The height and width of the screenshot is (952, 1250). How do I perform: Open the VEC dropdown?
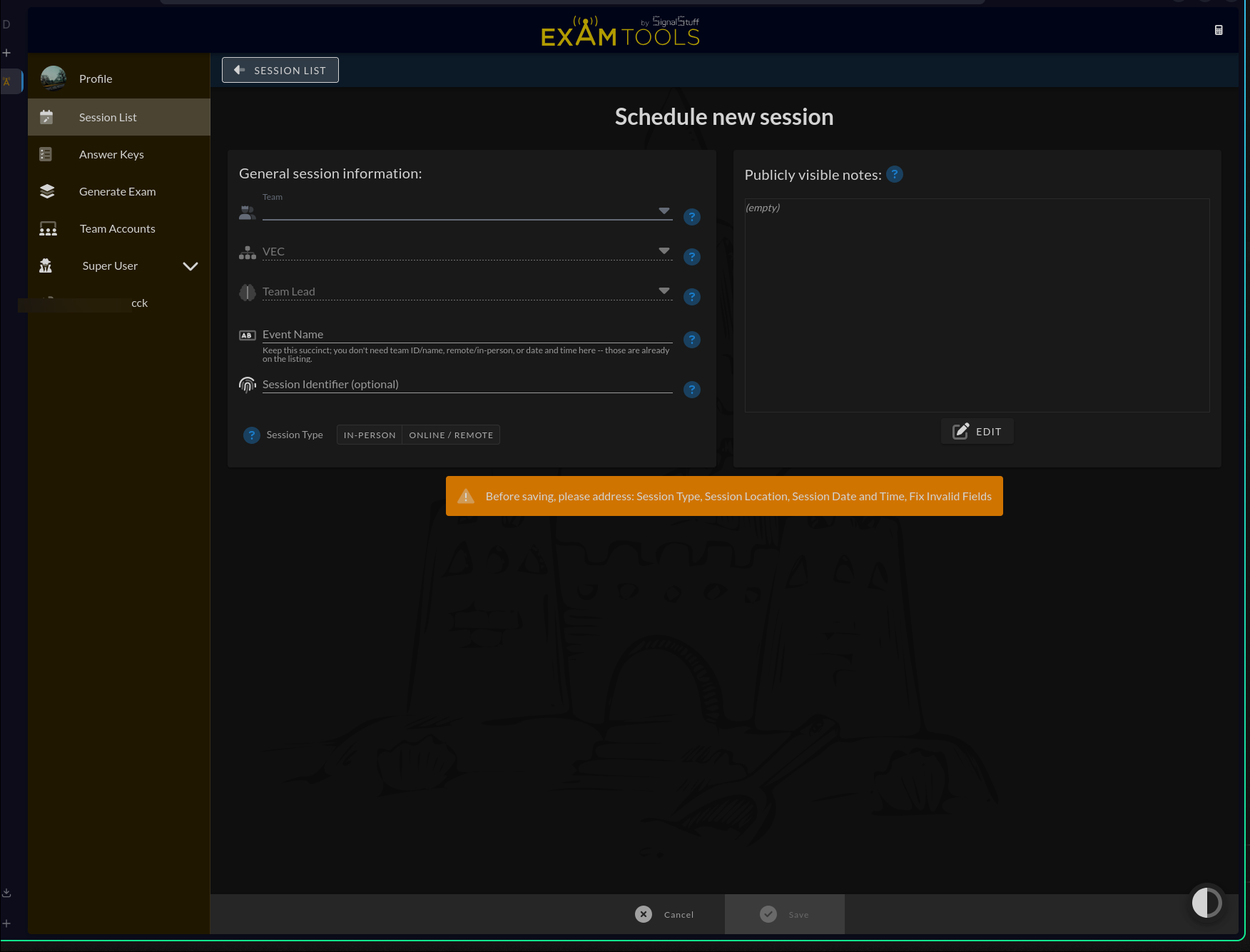(x=467, y=251)
